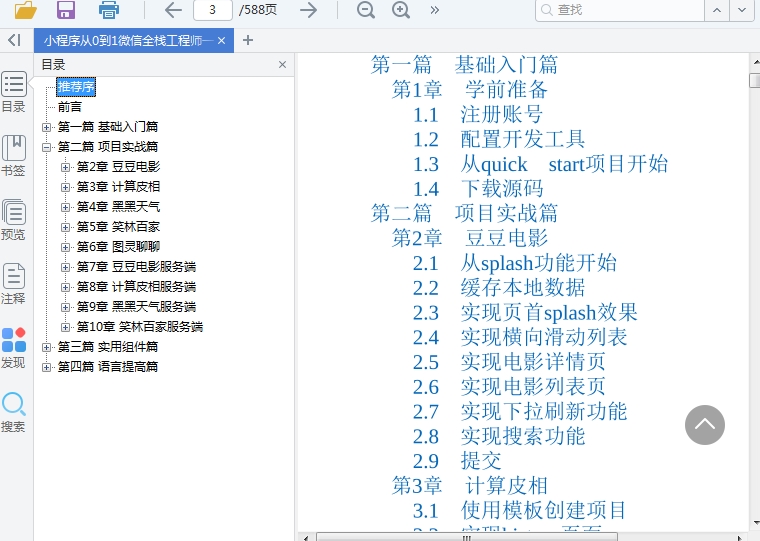The width and height of the screenshot is (760, 541).
Task: Open the 目录 sidebar panel
Action: coord(14,92)
